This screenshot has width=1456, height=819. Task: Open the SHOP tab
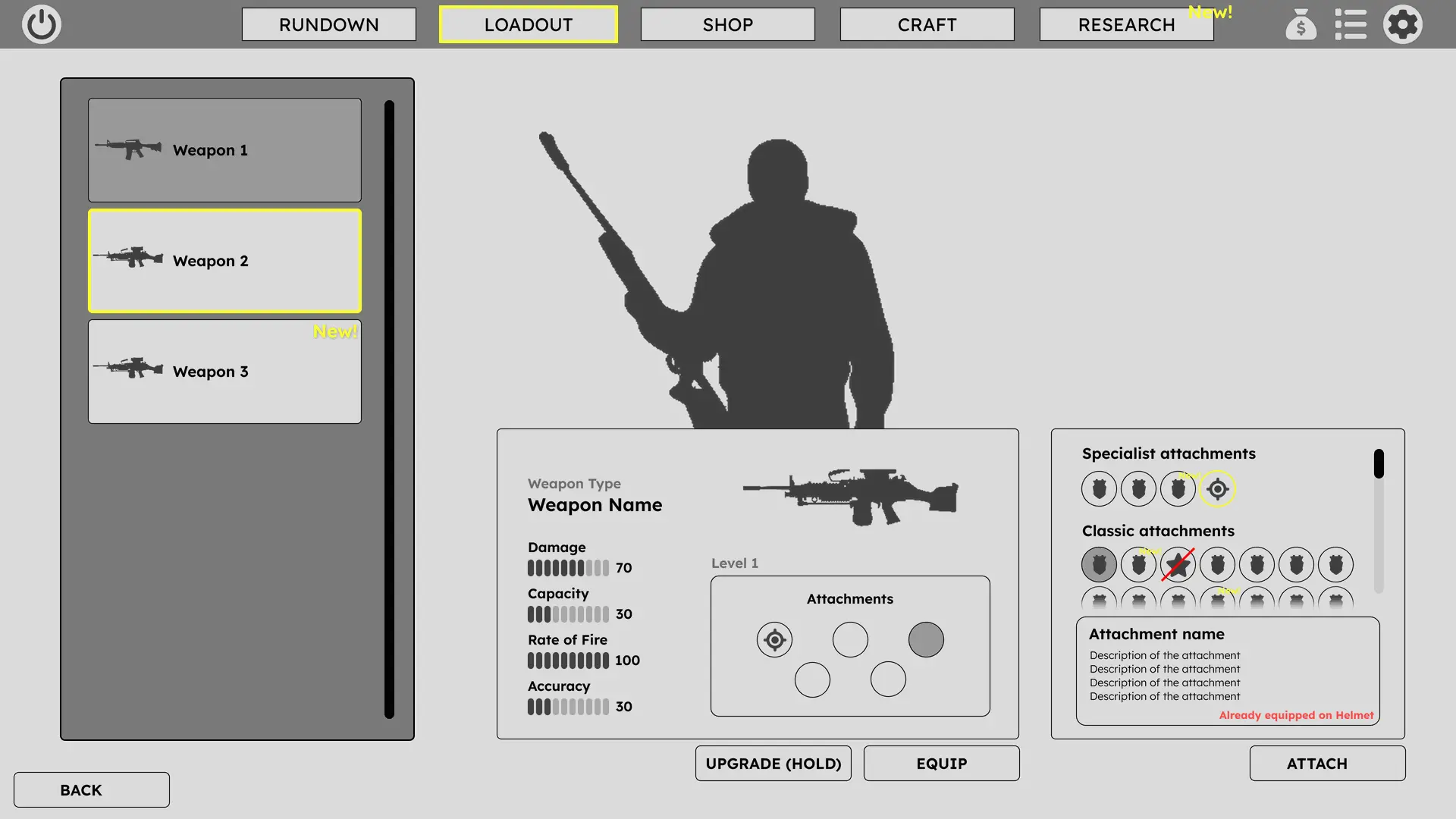pyautogui.click(x=727, y=24)
